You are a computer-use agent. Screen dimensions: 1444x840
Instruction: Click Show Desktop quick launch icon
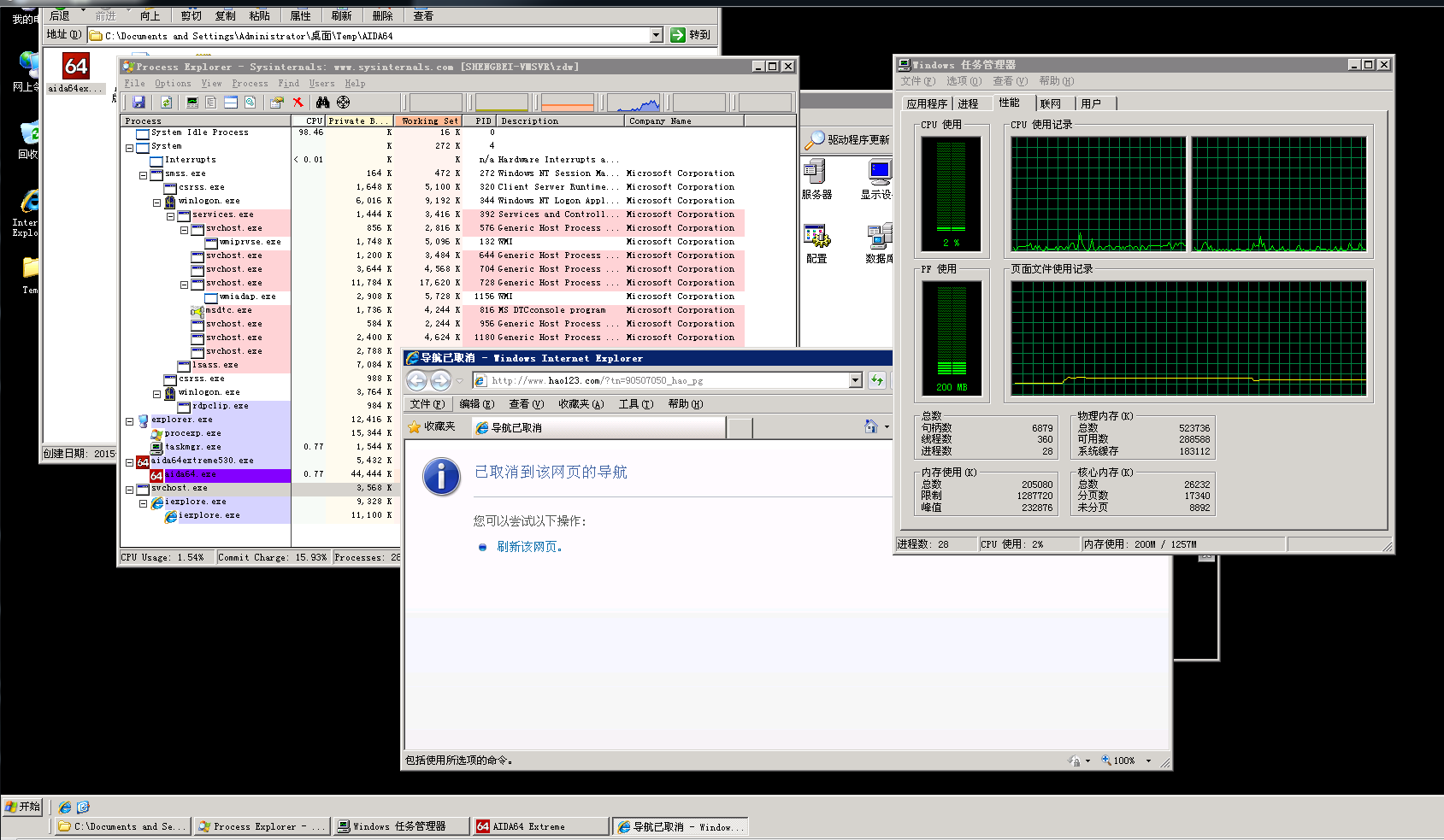tap(83, 807)
